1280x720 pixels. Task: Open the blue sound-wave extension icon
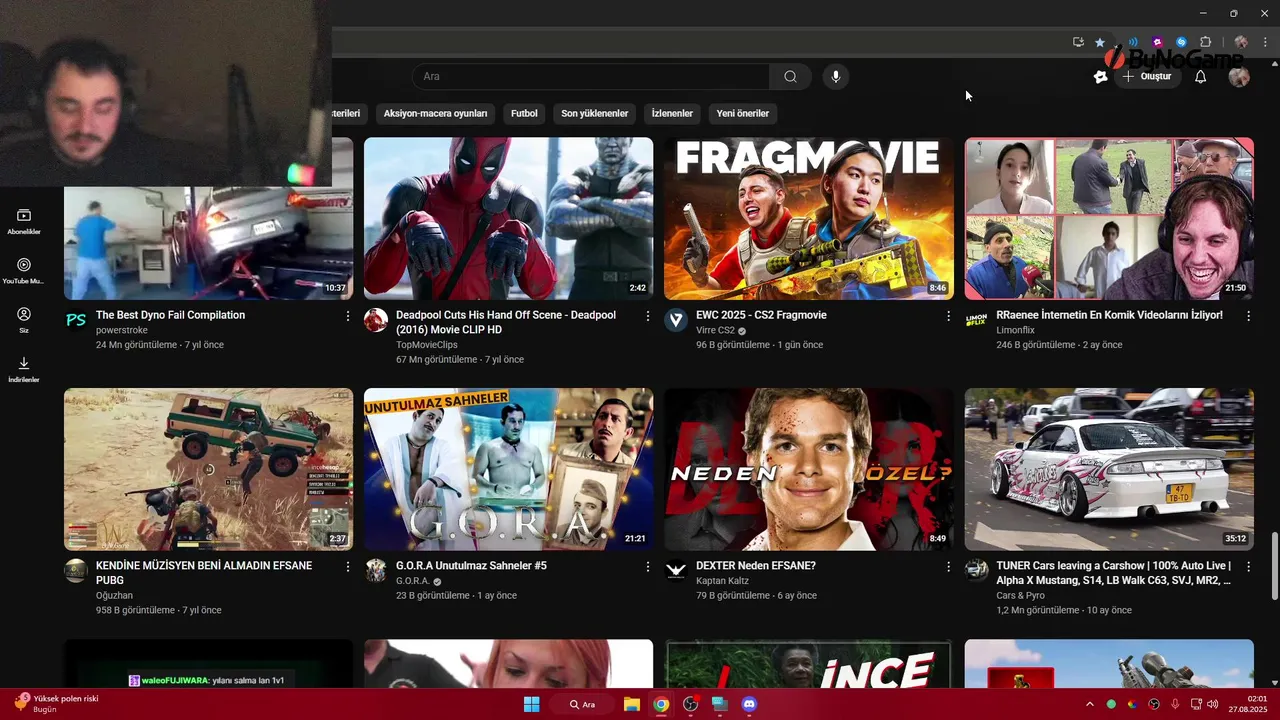coord(1133,42)
